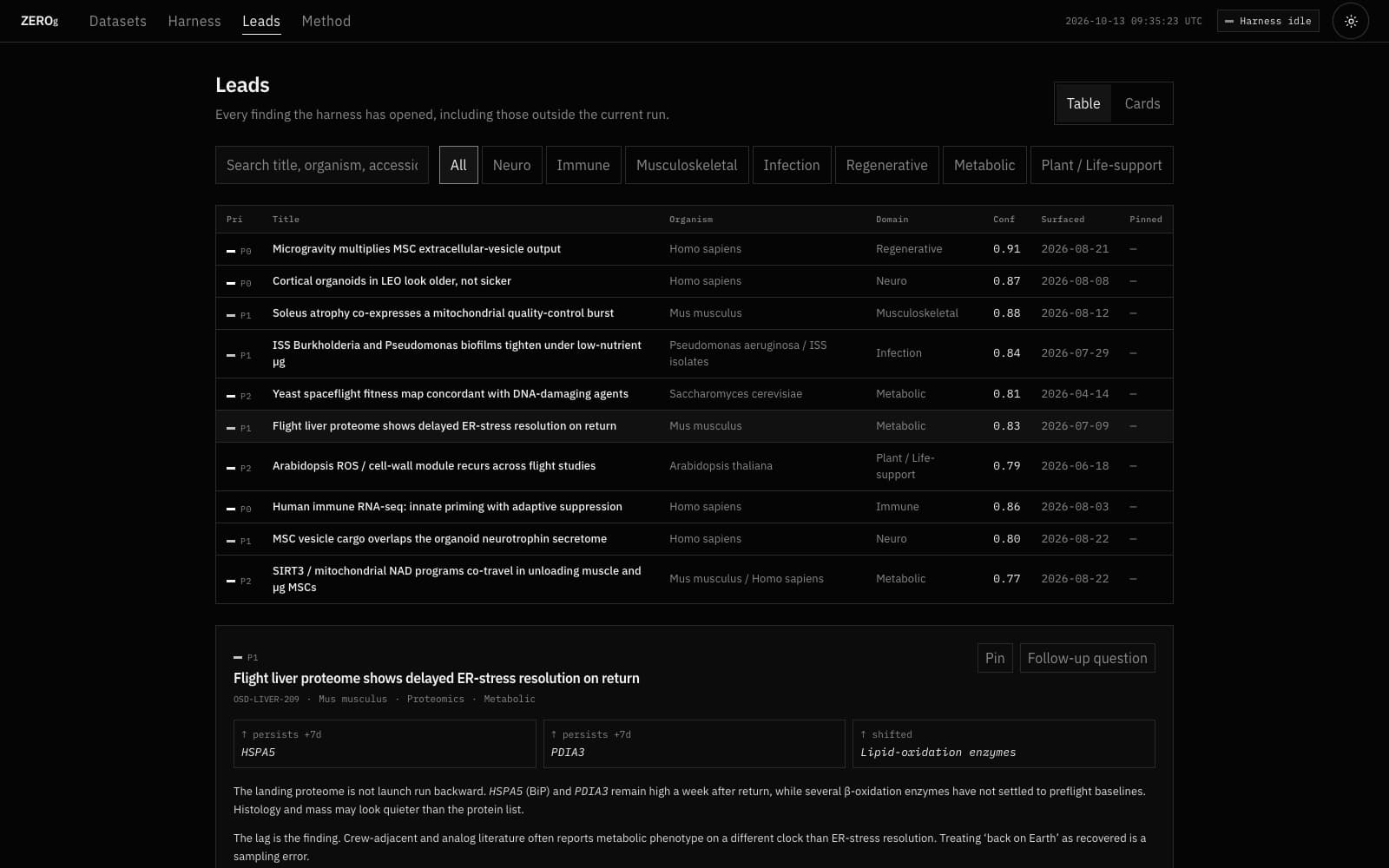Select the Soleus atrophy mitochondrial lead row

tap(694, 313)
